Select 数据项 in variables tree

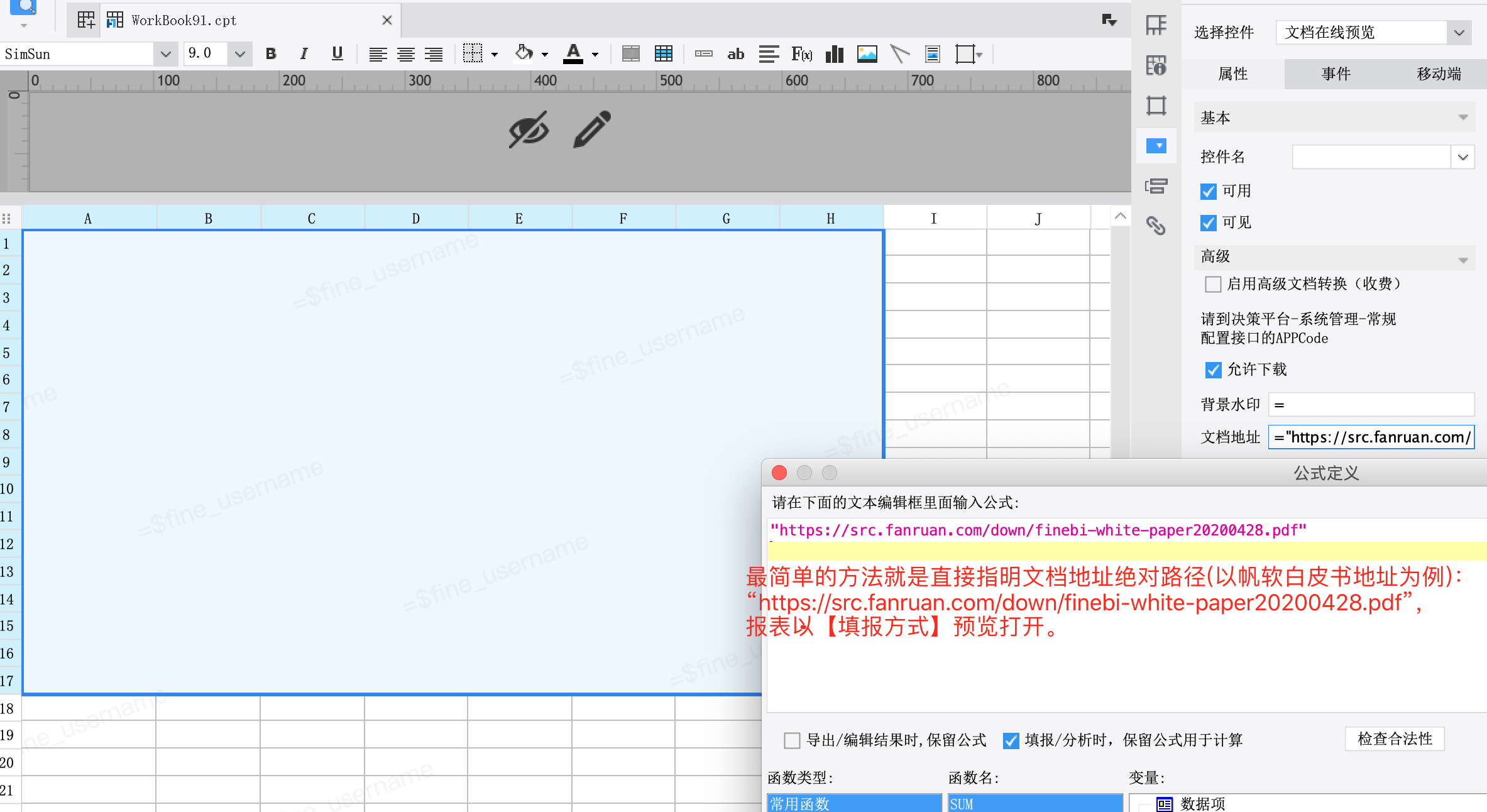point(1202,804)
